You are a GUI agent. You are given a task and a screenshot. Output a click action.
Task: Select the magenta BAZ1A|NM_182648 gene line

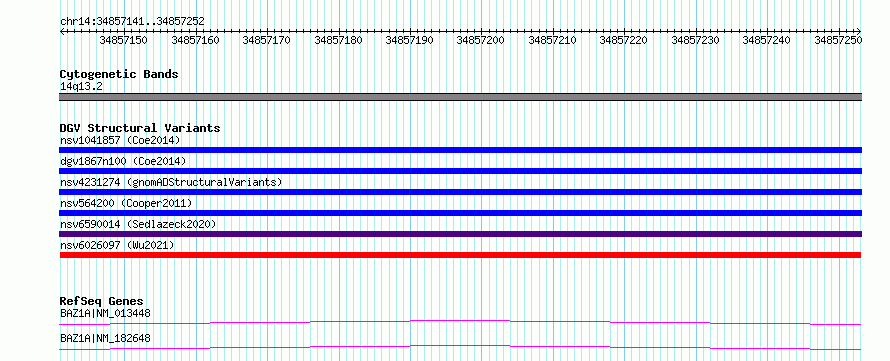pos(460,347)
